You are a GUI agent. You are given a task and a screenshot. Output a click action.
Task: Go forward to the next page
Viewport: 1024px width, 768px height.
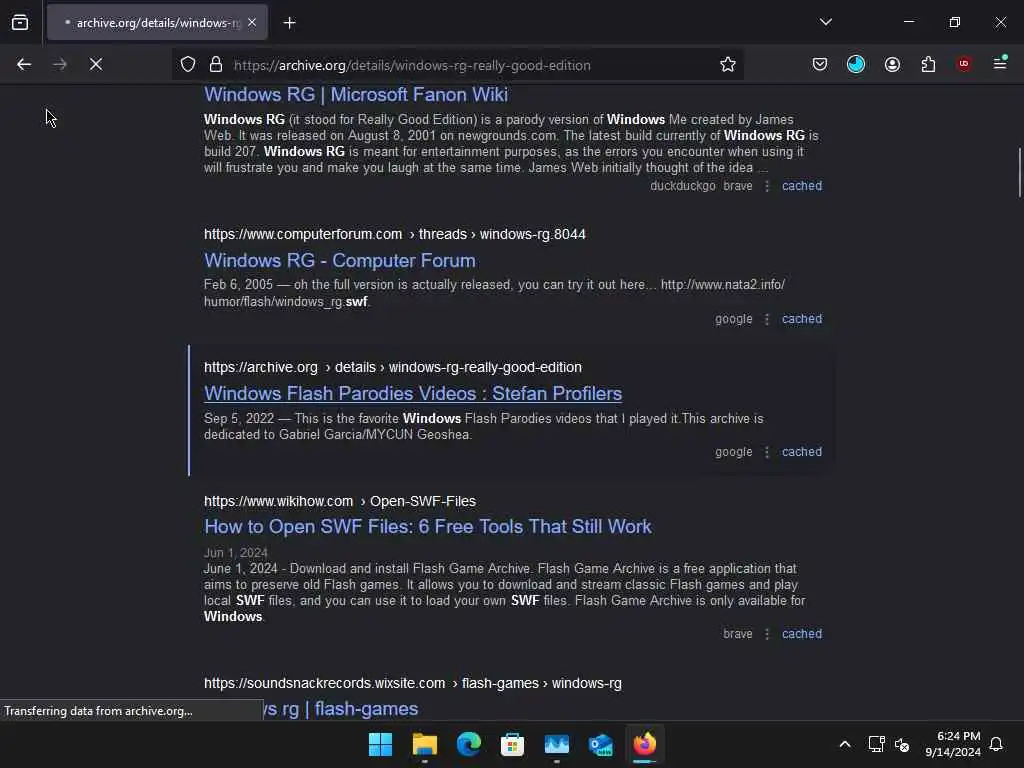pyautogui.click(x=60, y=64)
